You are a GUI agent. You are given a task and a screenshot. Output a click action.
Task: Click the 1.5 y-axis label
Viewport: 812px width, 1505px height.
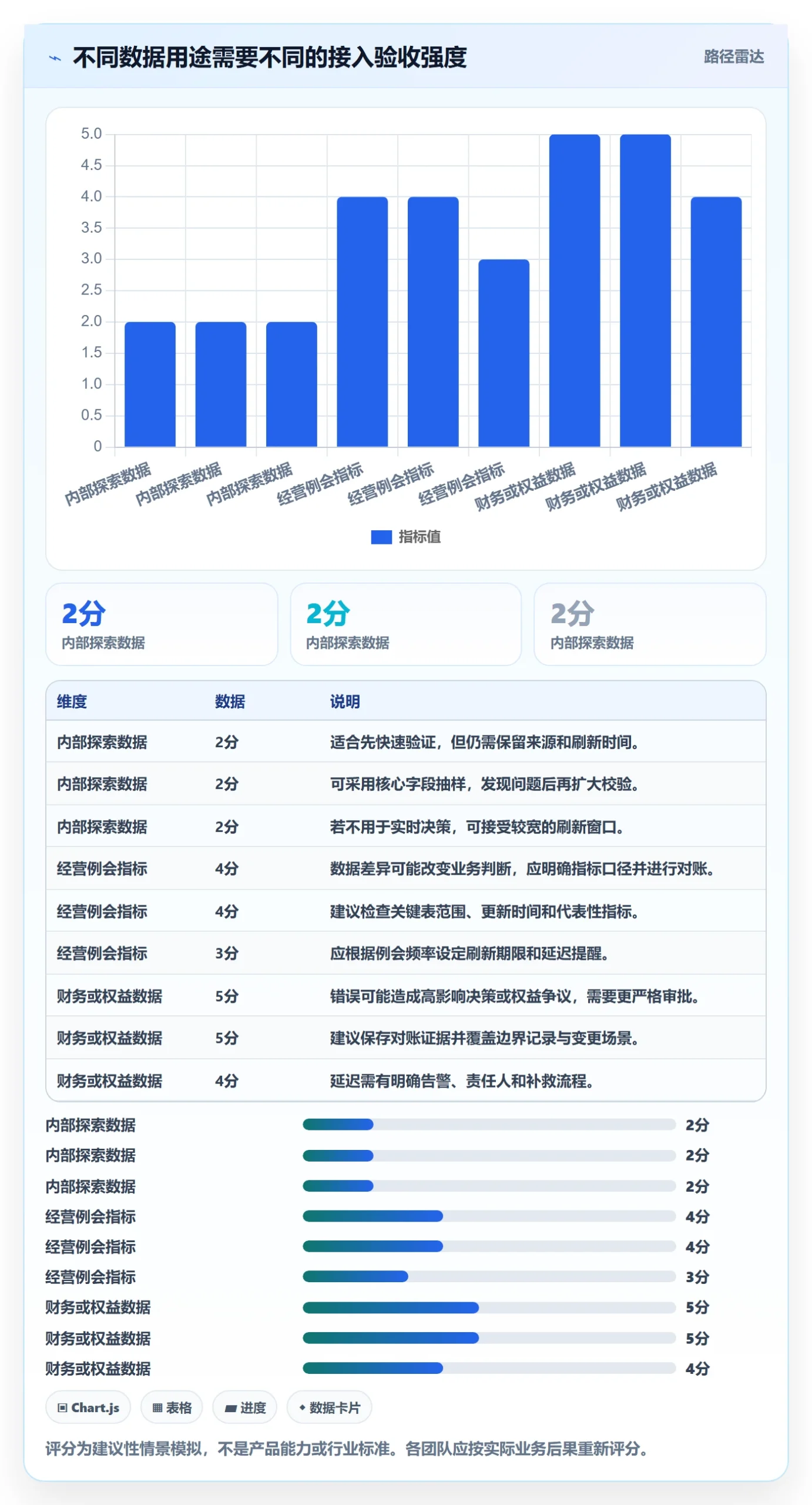[x=91, y=353]
